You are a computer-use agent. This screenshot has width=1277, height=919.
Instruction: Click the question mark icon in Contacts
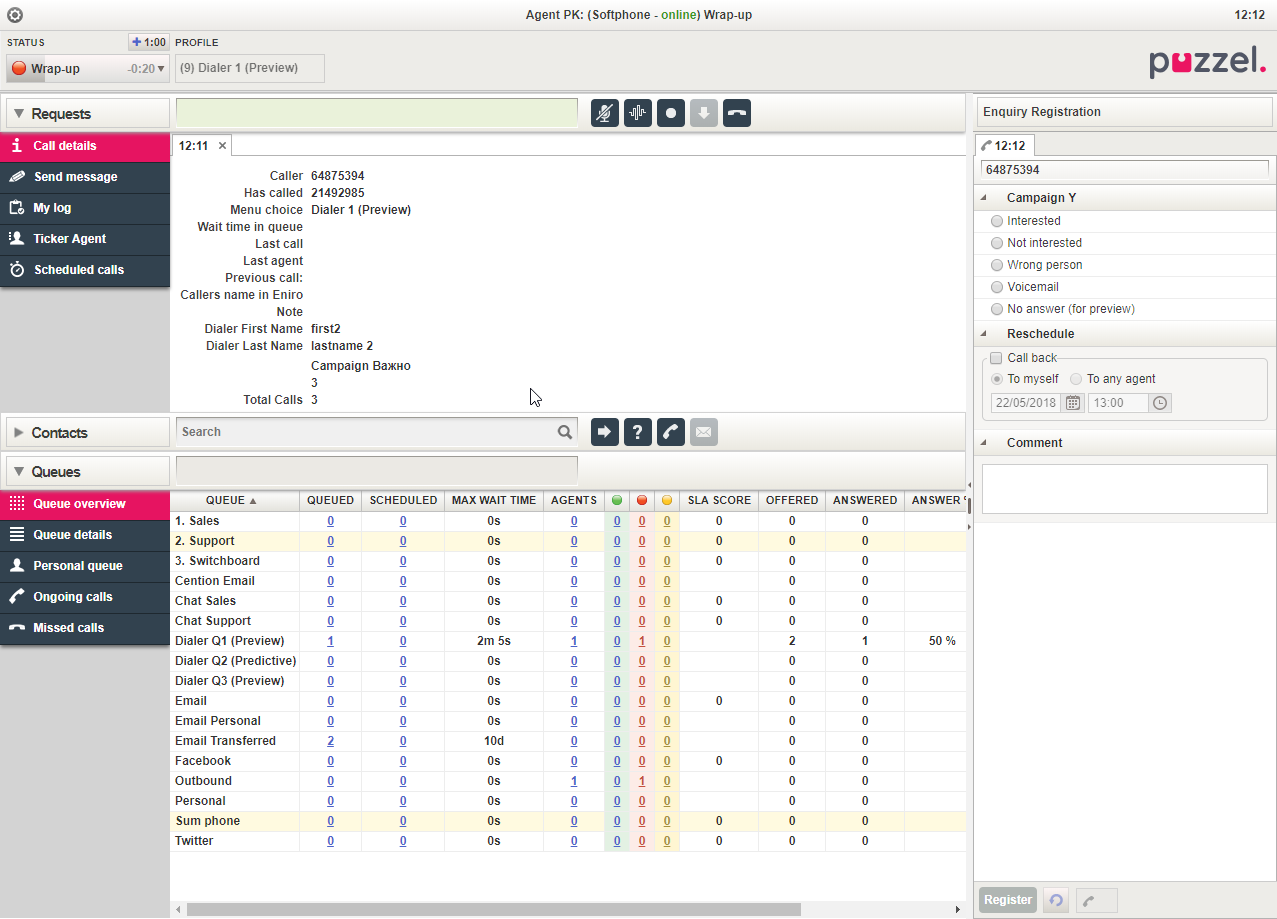click(x=638, y=432)
